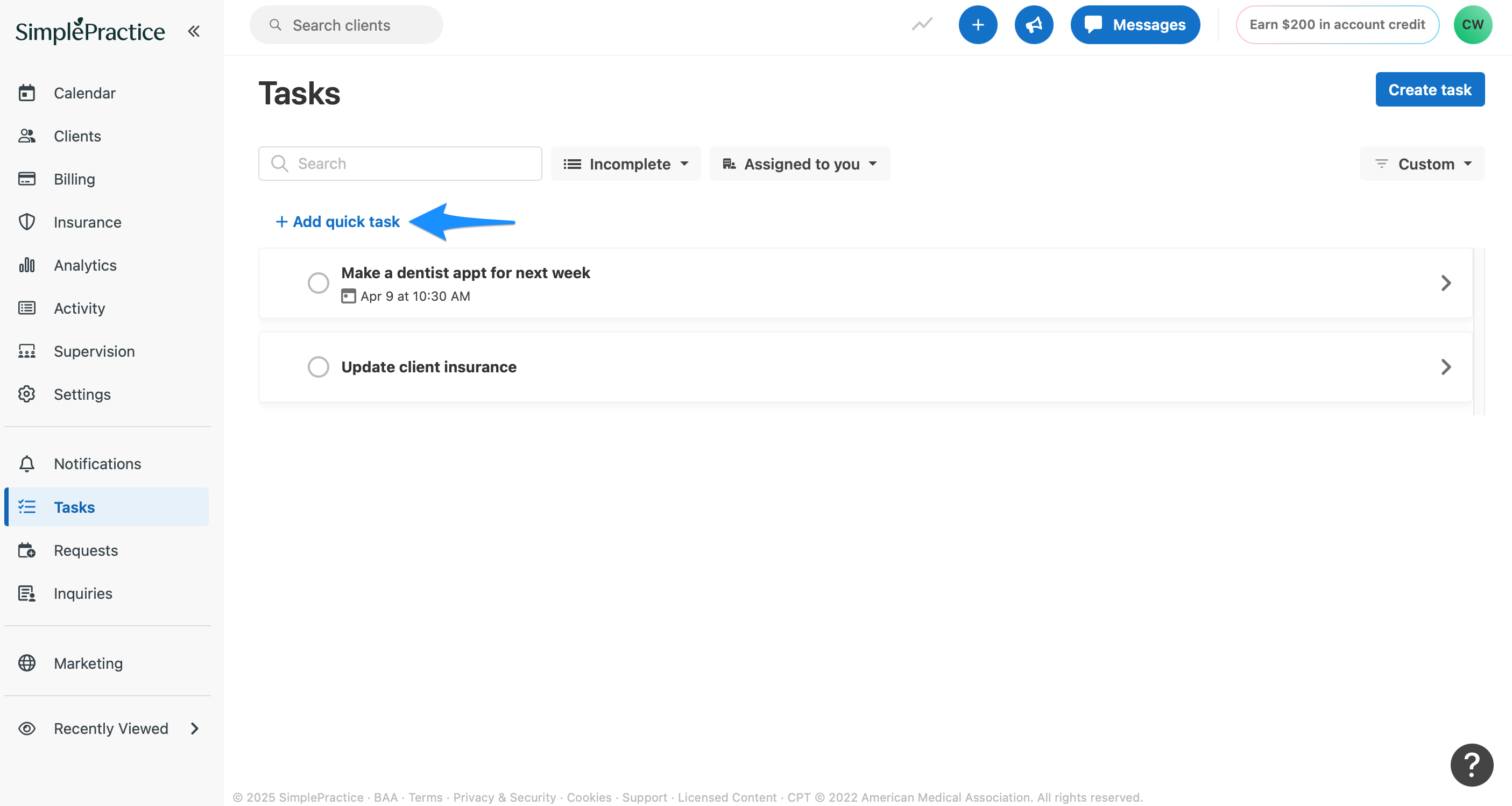Expand the Recently Viewed chevron

coord(195,729)
